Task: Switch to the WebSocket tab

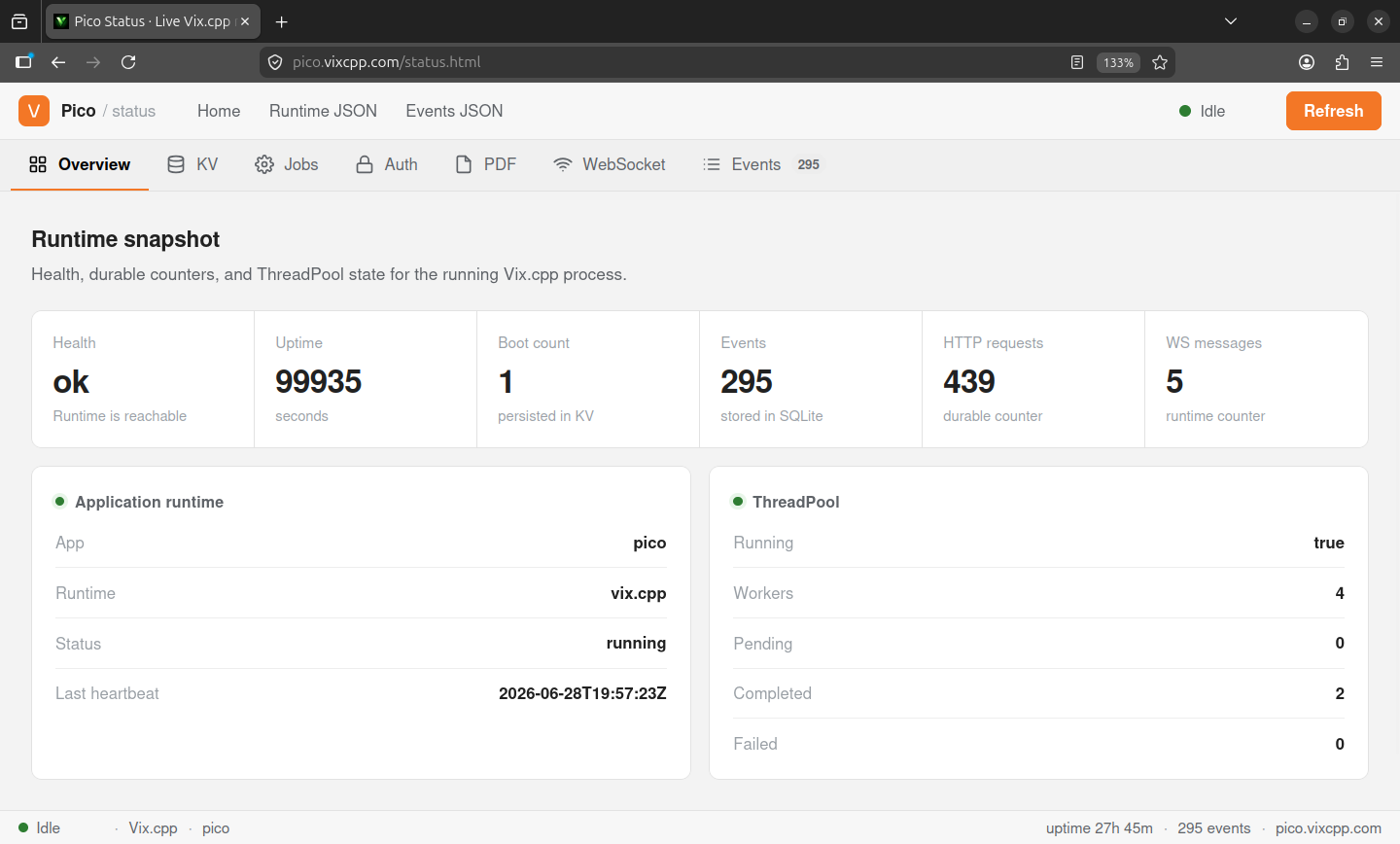Action: pos(610,164)
